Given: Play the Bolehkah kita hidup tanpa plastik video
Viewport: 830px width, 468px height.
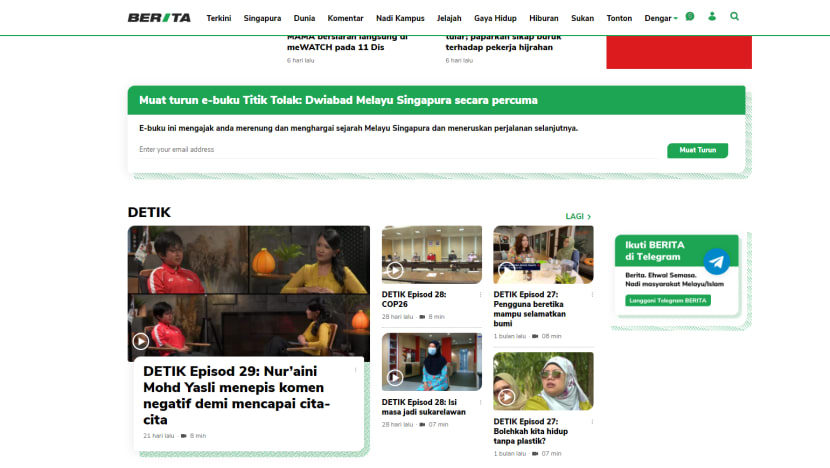Looking at the screenshot, I should click(x=506, y=397).
